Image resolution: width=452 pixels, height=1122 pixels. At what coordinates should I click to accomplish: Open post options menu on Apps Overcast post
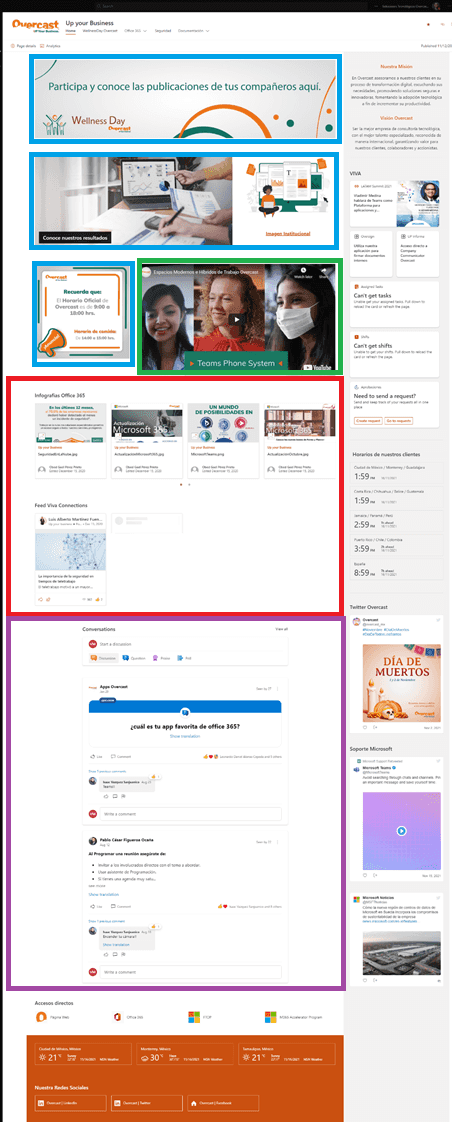pyautogui.click(x=277, y=688)
